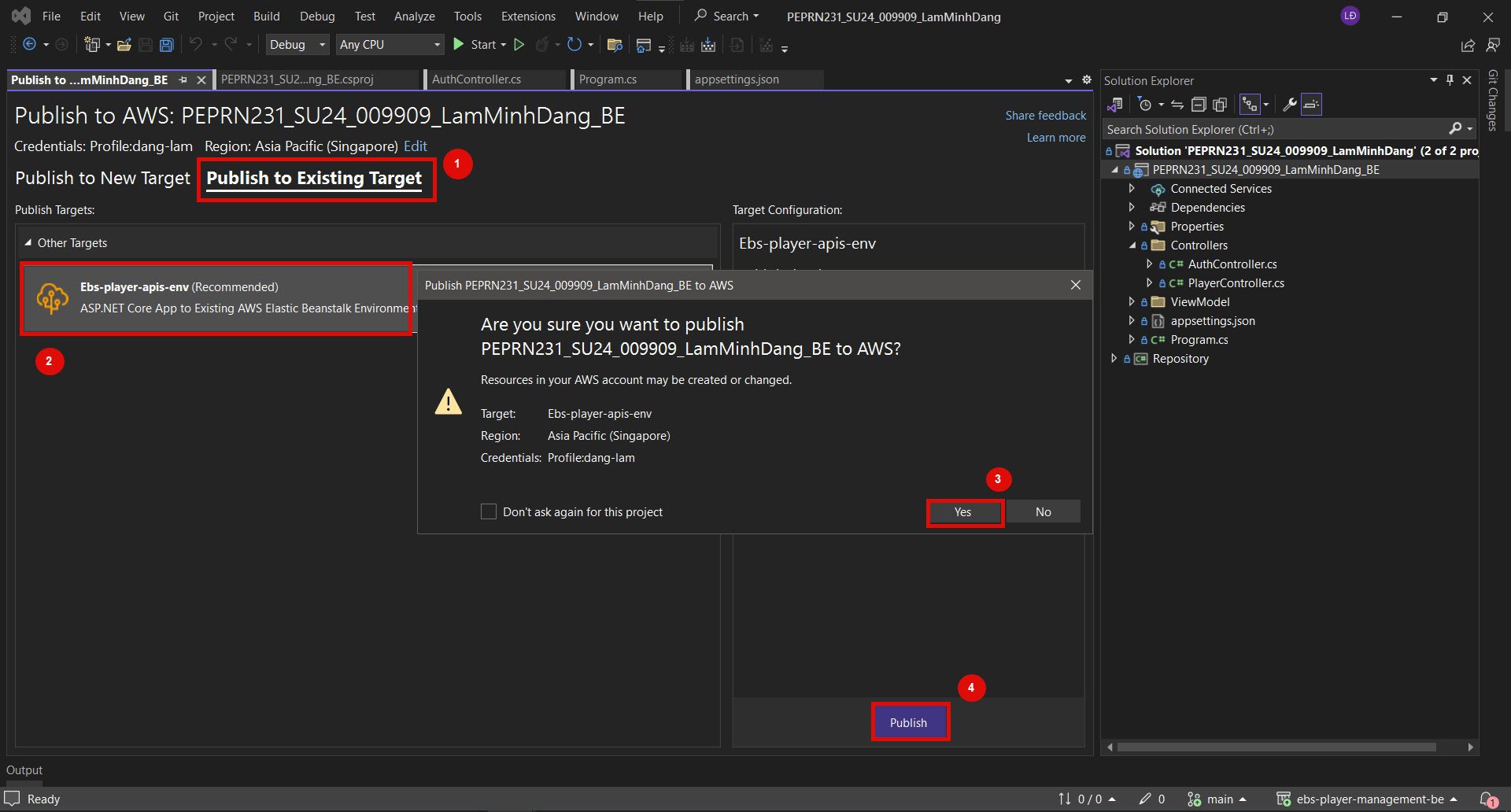
Task: Expand the ViewModel folder
Action: click(x=1132, y=302)
